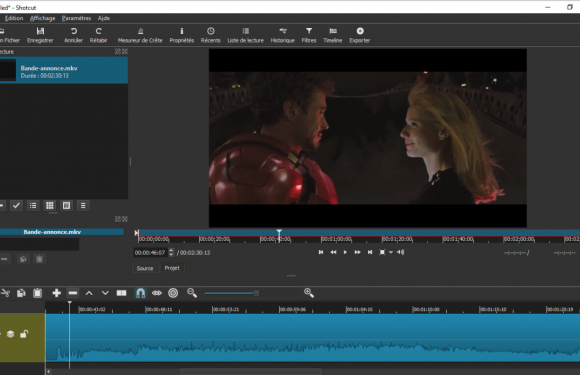
Task: Paste with the timeline clipboard icon
Action: coord(37,293)
